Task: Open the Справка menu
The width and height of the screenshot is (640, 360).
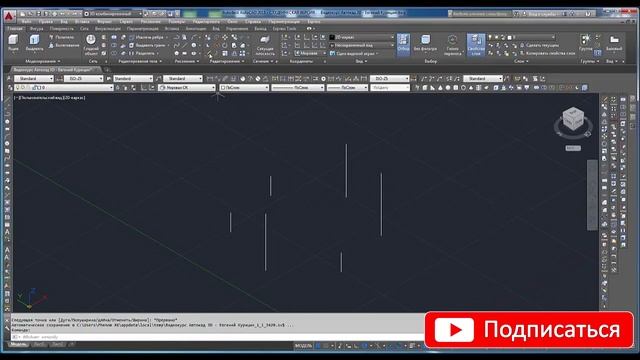Action: [x=253, y=21]
